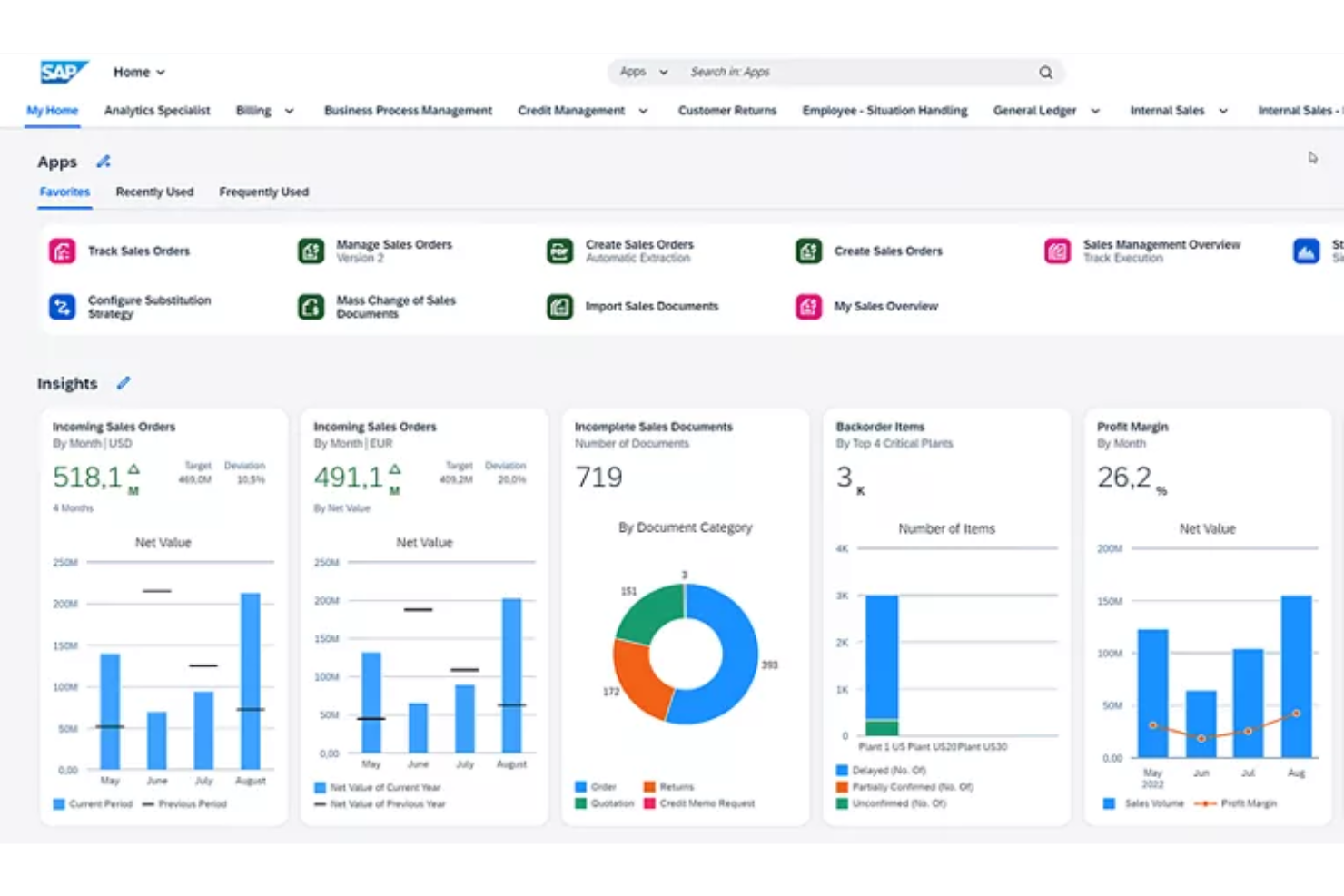Expand the Home dropdown
The height and width of the screenshot is (896, 1344).
click(138, 72)
